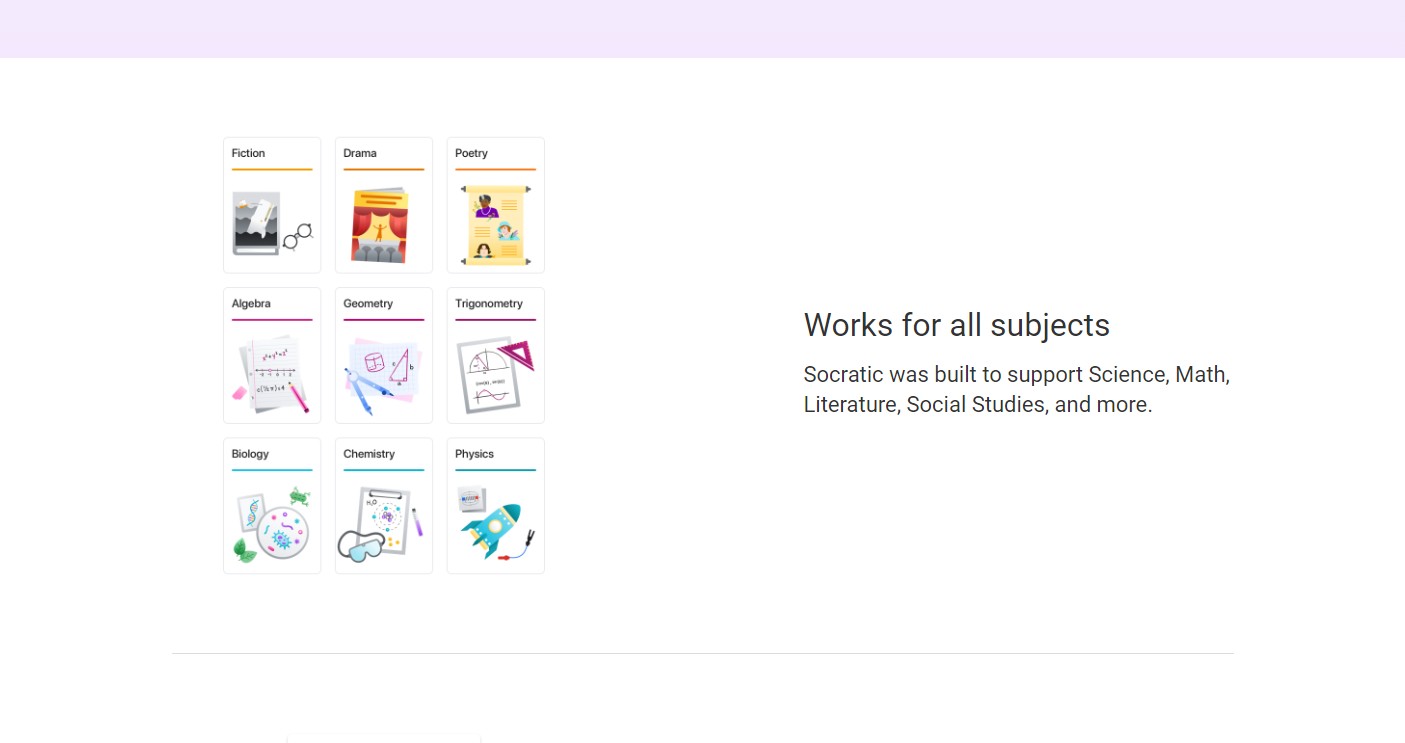1405x743 pixels.
Task: Click the Geometry compass icon
Action: click(383, 376)
